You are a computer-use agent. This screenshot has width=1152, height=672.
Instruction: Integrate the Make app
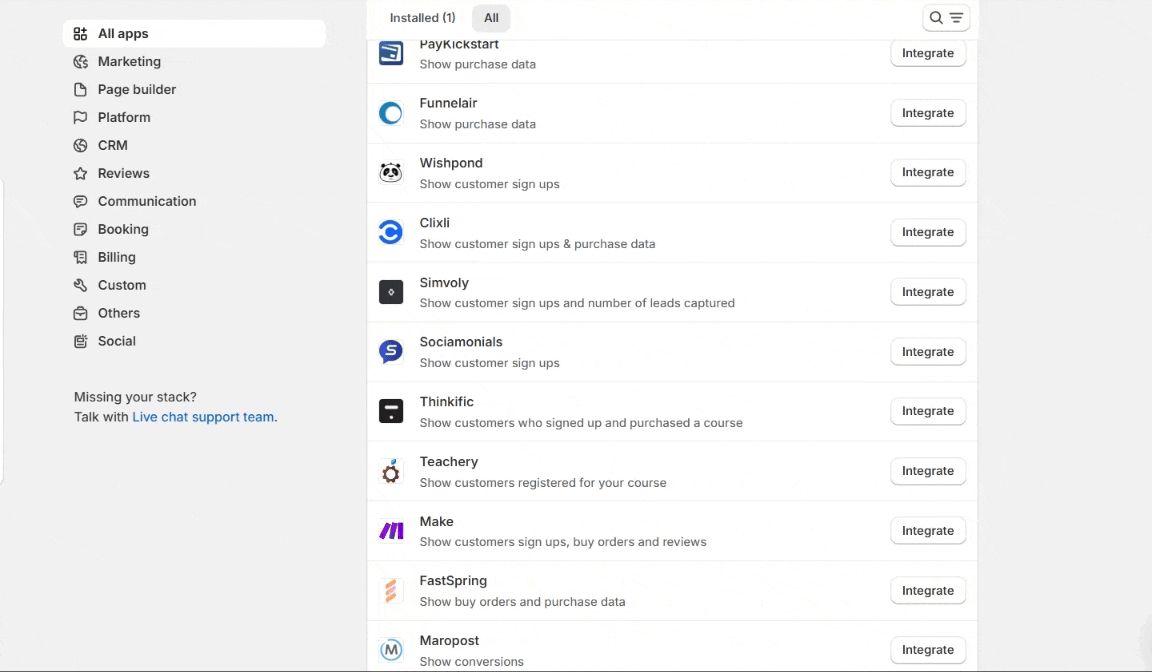coord(928,531)
